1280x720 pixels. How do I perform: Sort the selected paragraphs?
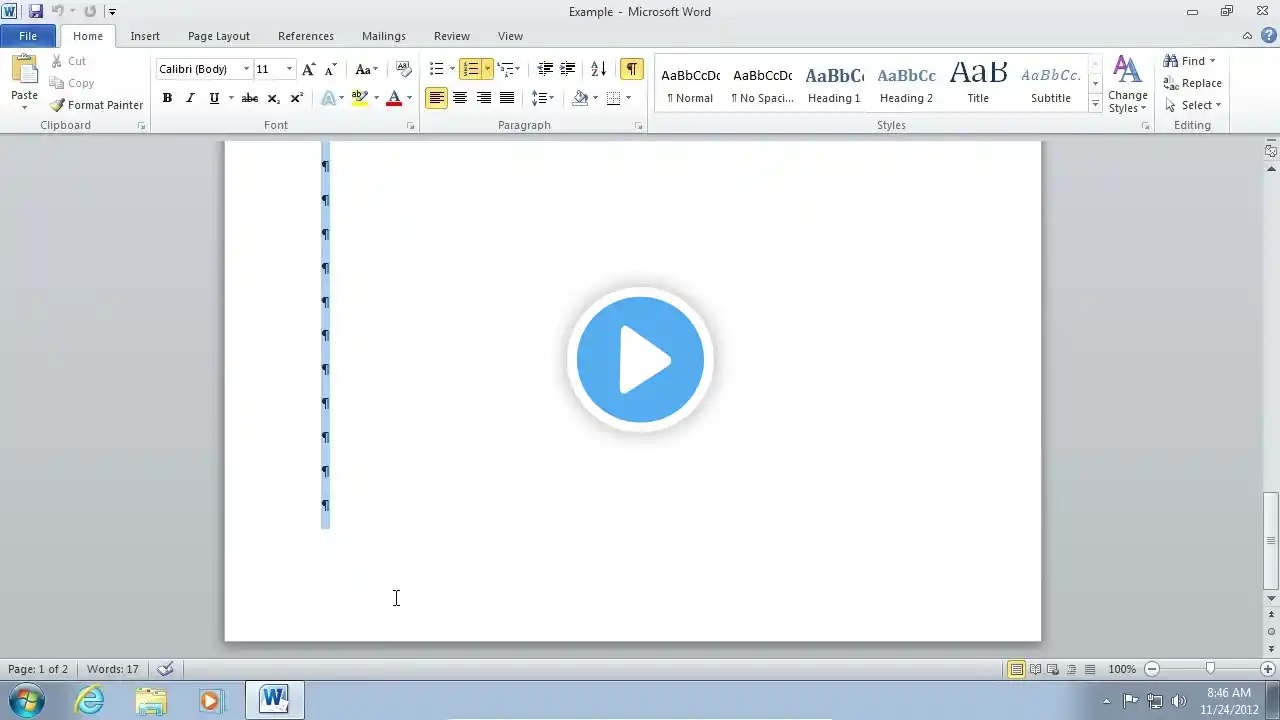pos(598,69)
